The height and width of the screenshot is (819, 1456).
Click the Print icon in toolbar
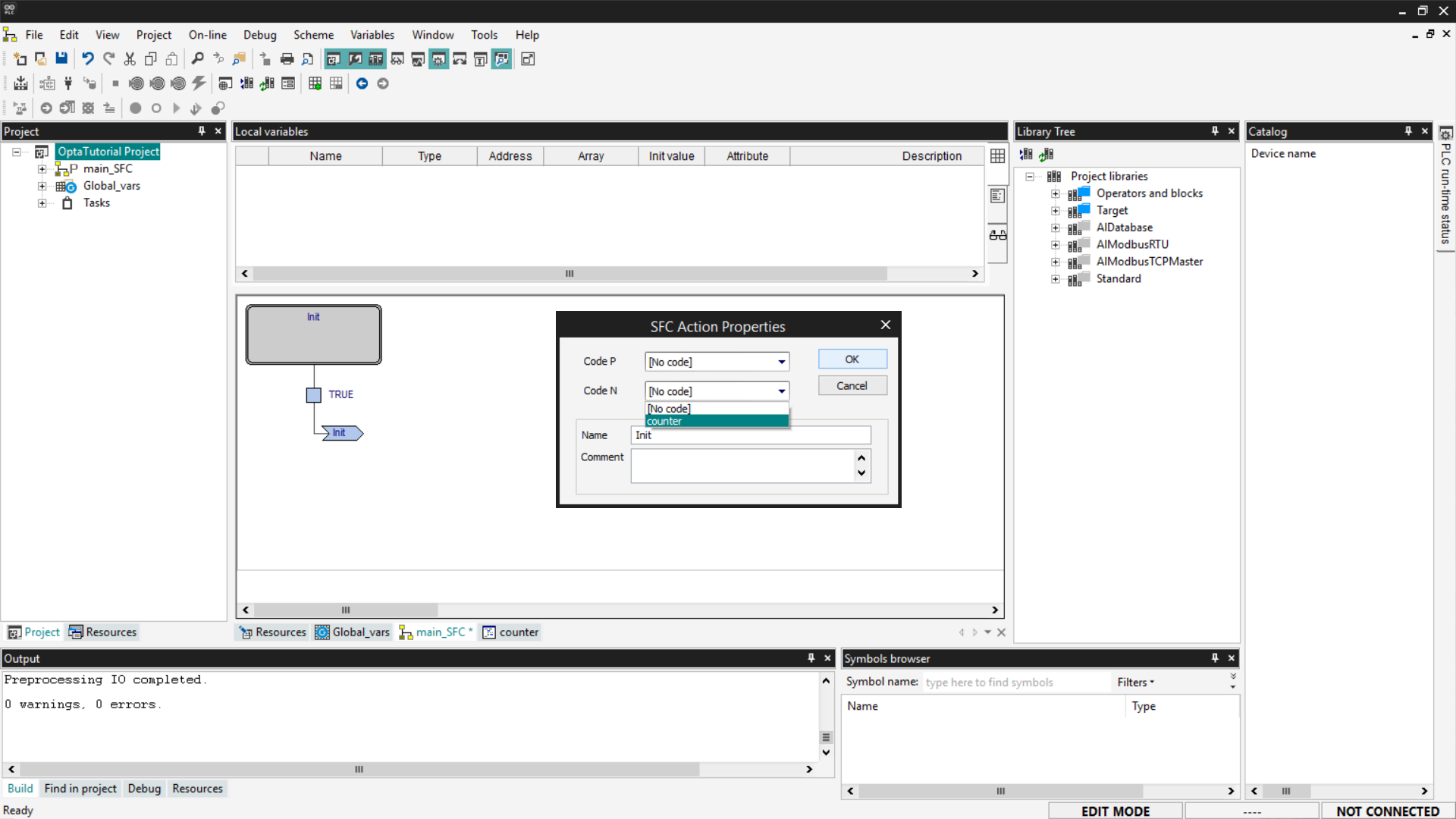[x=287, y=59]
